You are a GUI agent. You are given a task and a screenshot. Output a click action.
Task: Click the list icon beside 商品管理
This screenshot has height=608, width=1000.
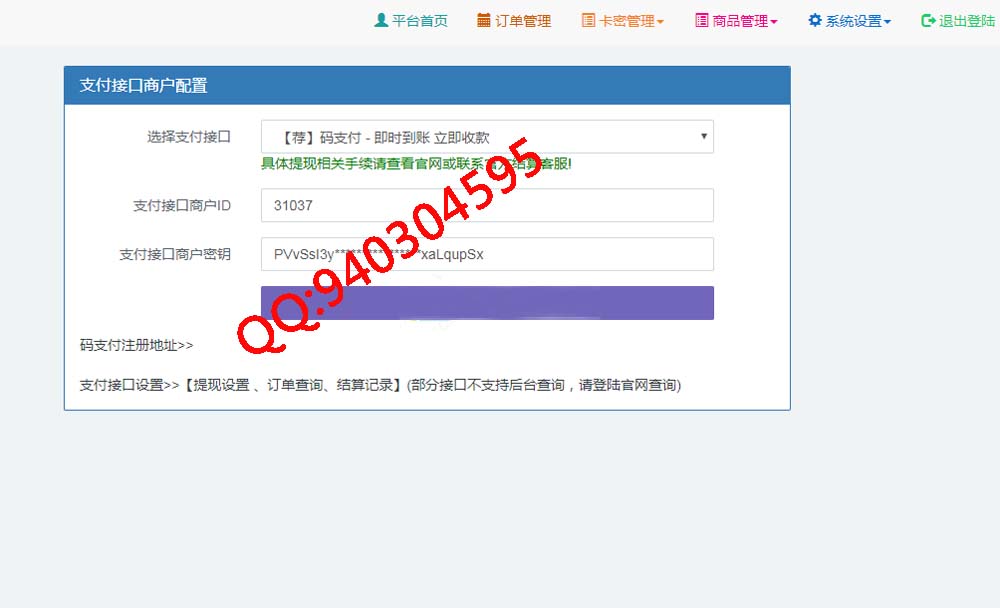(701, 20)
